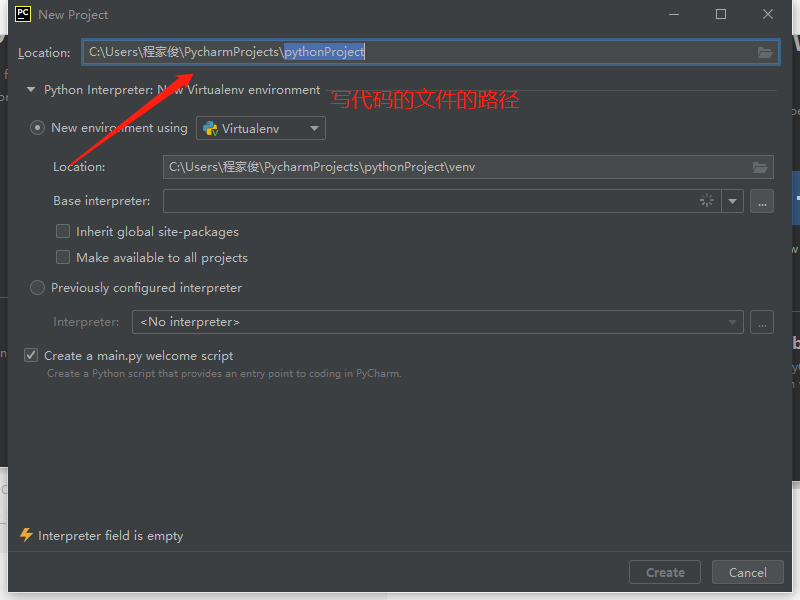Maximize the New Project window
Screen dimensions: 800x600
720,14
